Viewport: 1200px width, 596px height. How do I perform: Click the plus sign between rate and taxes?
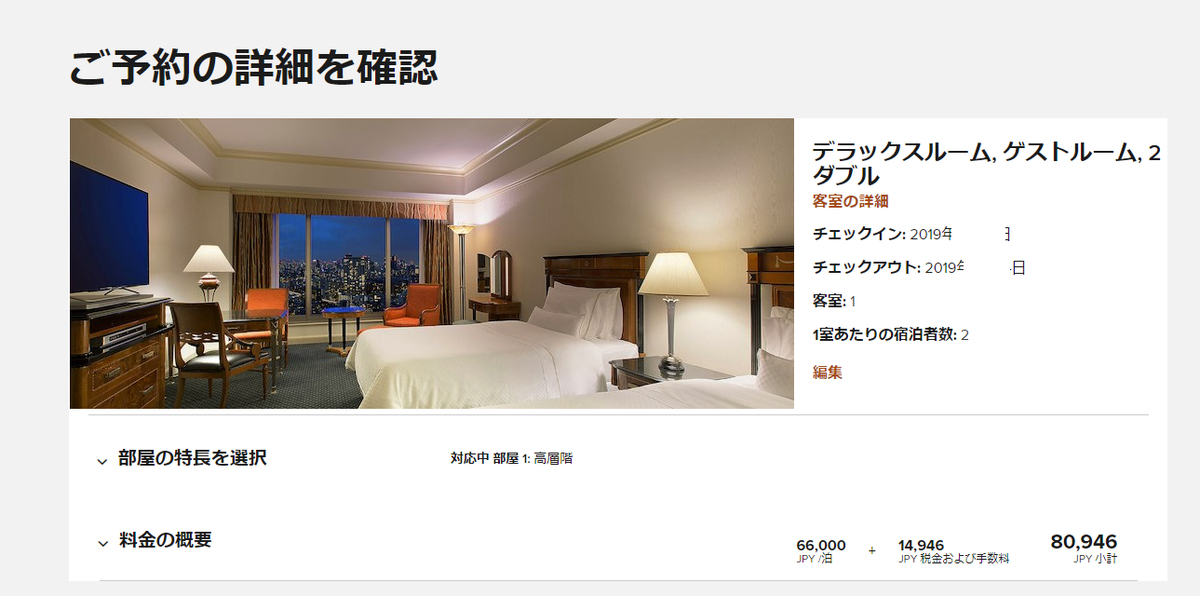[x=872, y=550]
